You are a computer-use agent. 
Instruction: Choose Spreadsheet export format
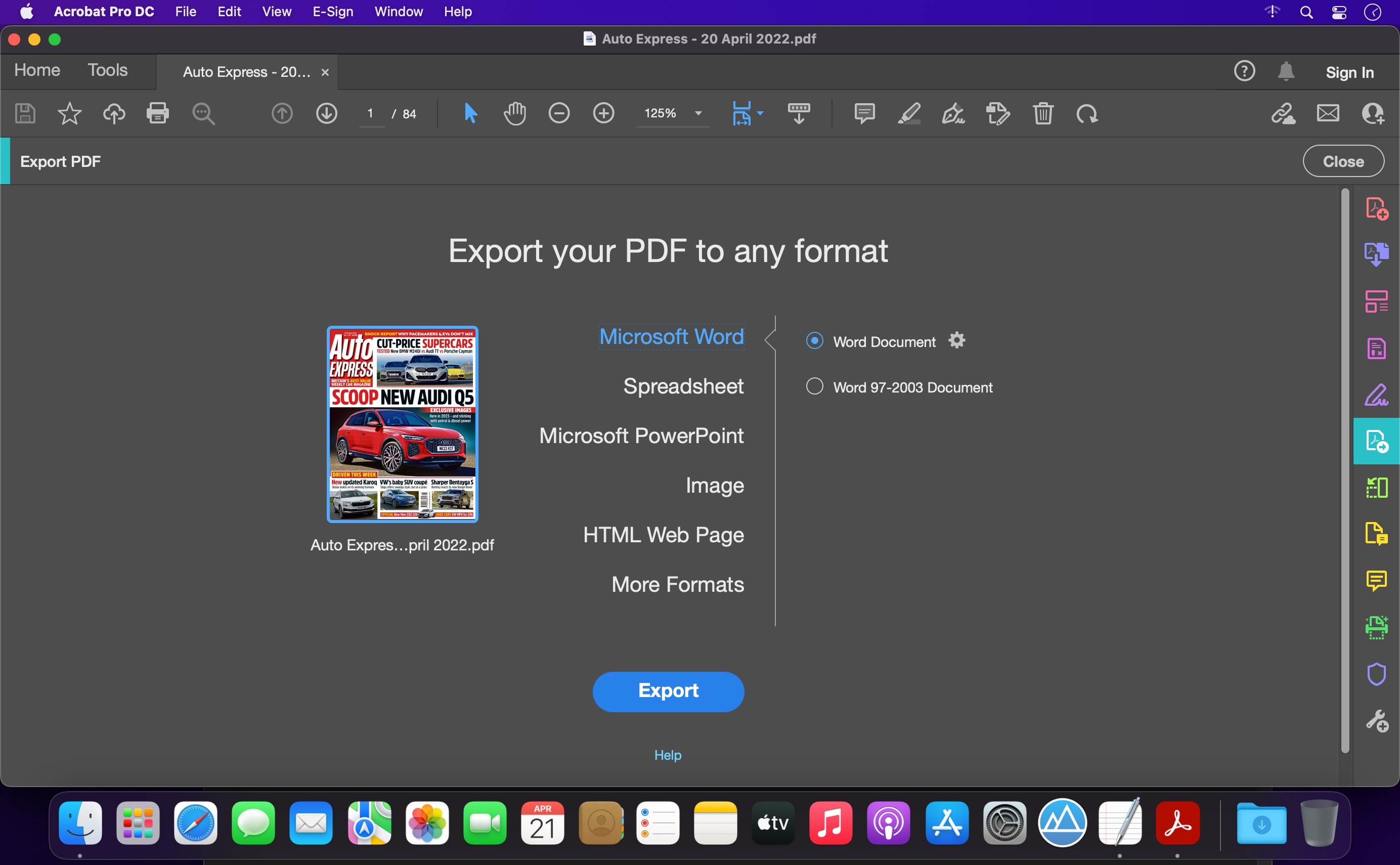pyautogui.click(x=683, y=386)
